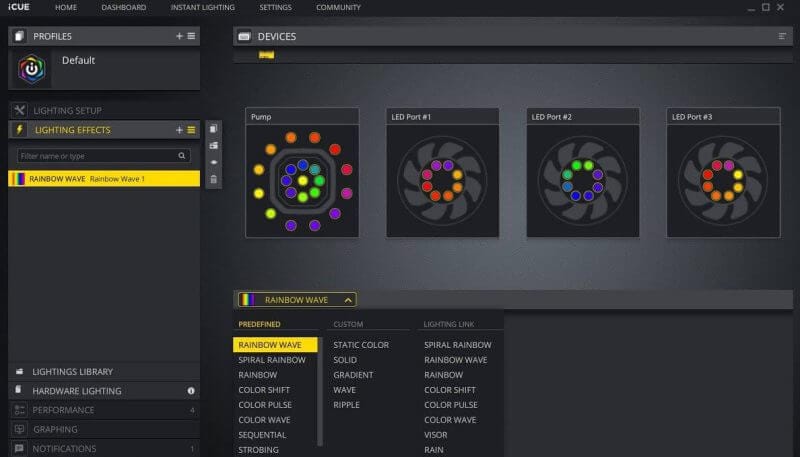Click the add profile plus icon
The height and width of the screenshot is (457, 800).
179,36
